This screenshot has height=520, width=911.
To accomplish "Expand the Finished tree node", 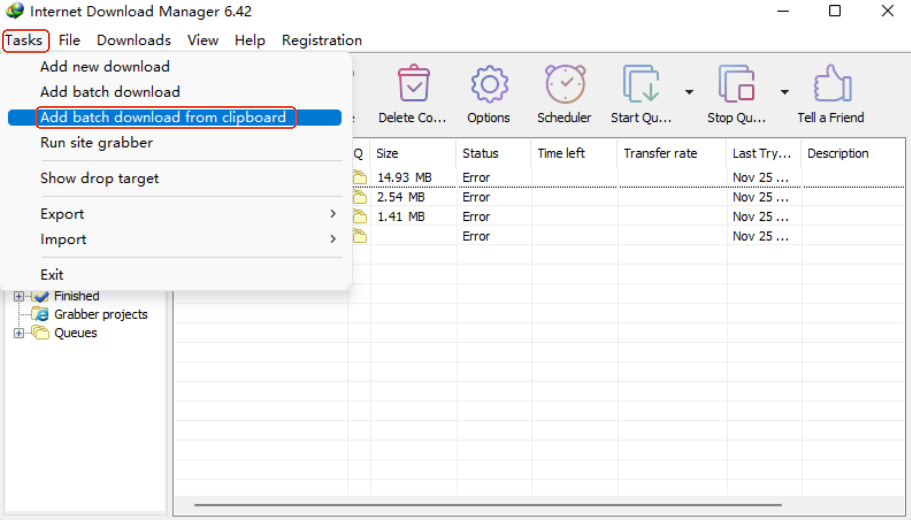I will pos(18,296).
